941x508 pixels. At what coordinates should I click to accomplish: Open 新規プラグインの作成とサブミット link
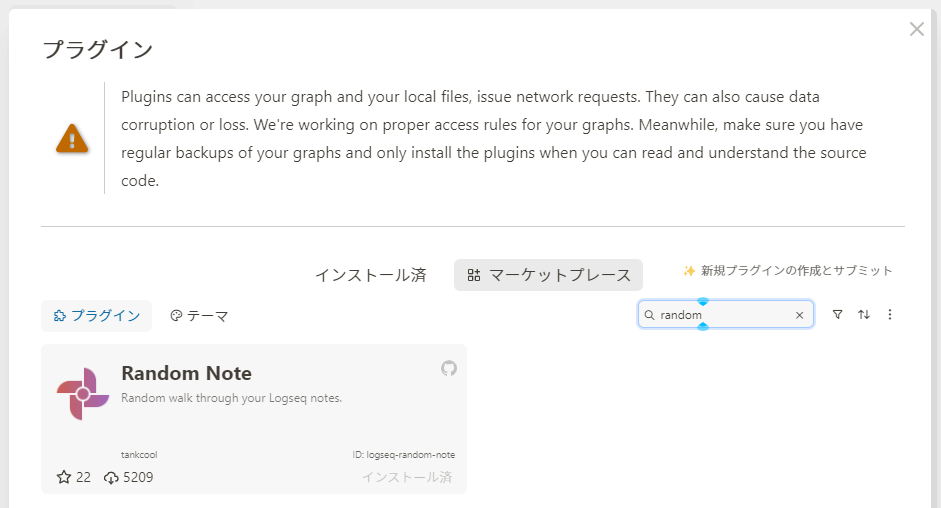point(788,271)
